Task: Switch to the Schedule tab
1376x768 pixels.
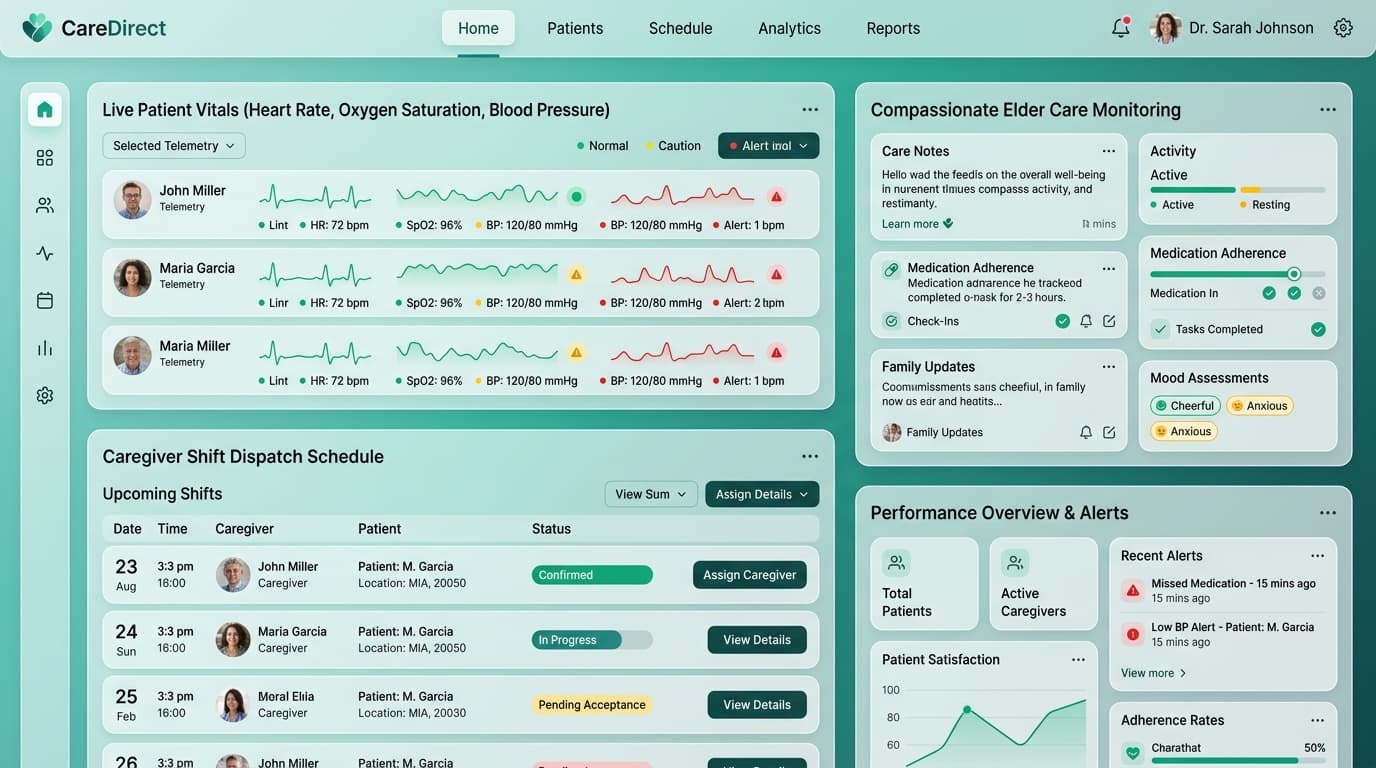Action: (x=680, y=28)
